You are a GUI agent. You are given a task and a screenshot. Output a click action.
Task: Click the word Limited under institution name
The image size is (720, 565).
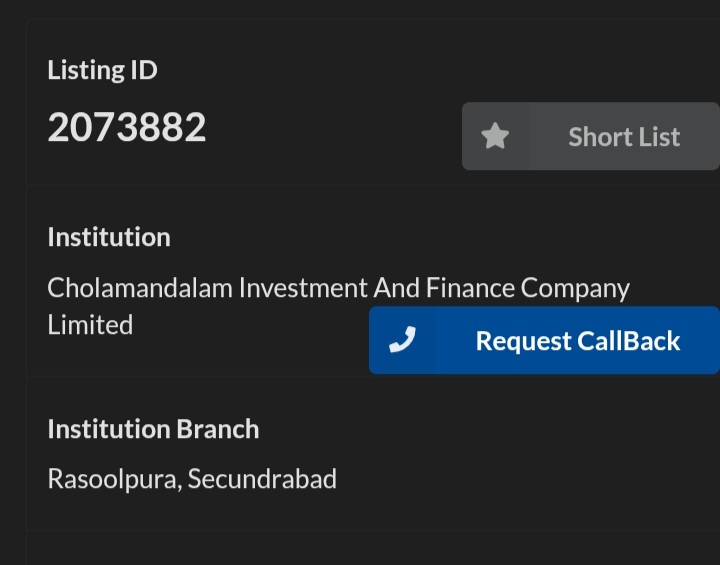[x=90, y=325]
